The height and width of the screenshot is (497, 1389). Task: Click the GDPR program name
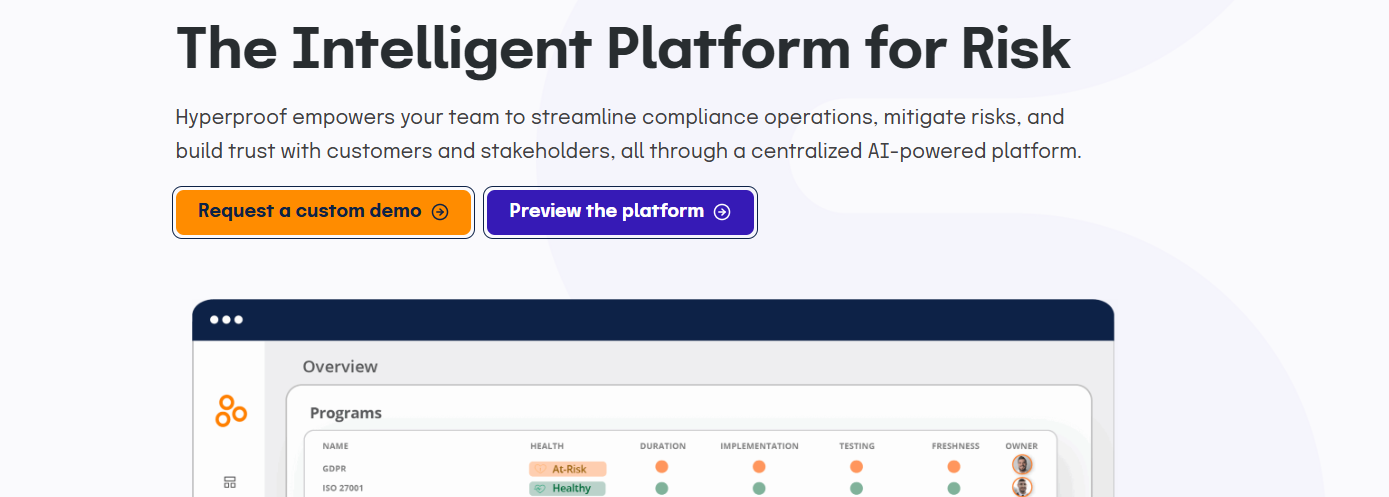coord(334,468)
